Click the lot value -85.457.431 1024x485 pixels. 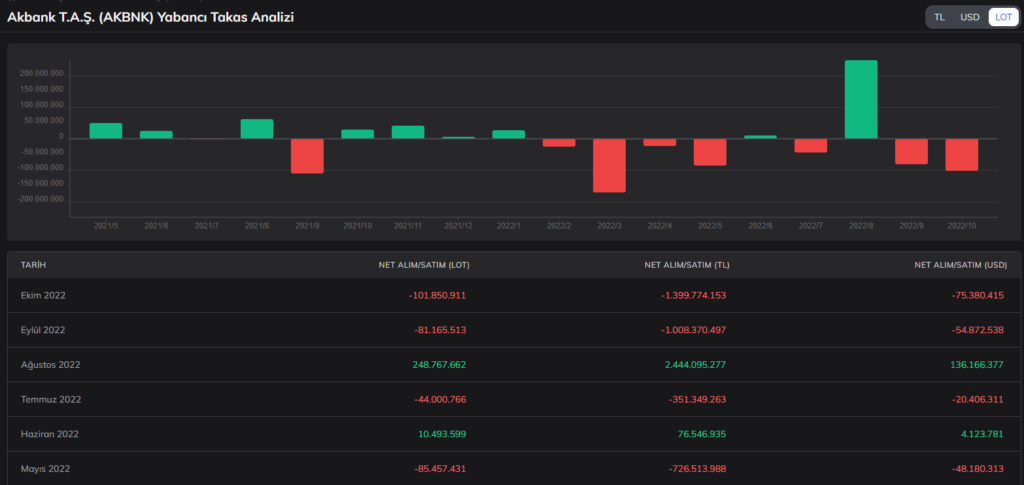pyautogui.click(x=440, y=469)
